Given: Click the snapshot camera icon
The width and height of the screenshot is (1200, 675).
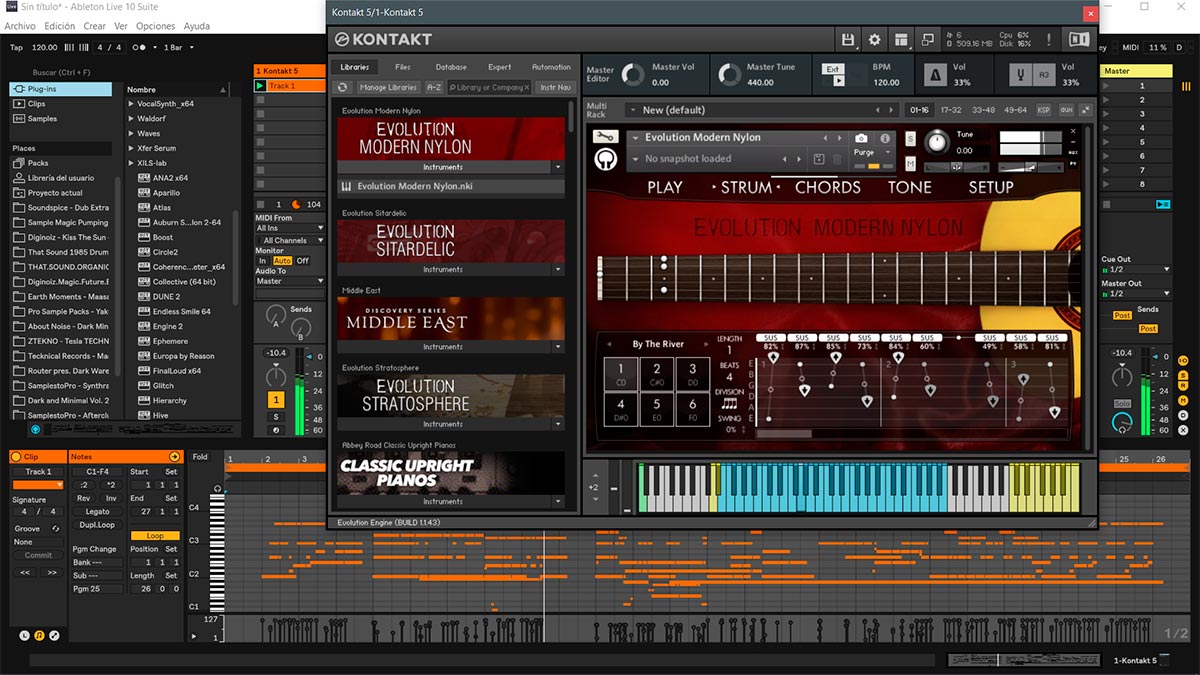Looking at the screenshot, I should pyautogui.click(x=861, y=138).
